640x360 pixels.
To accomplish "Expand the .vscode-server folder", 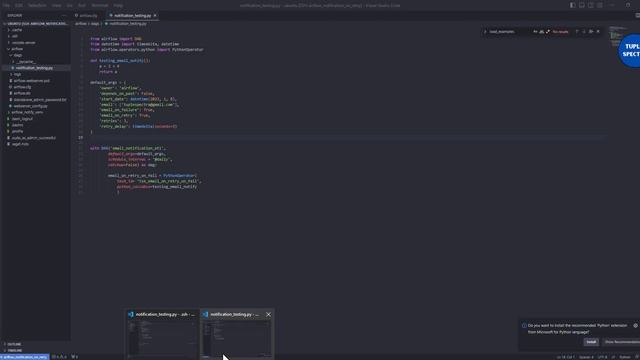I will 23,42.
